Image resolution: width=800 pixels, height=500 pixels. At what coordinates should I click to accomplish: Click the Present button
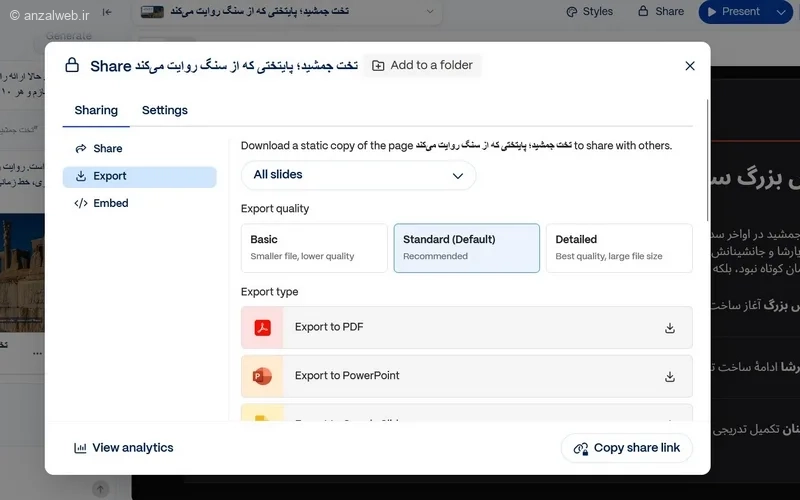[x=734, y=12]
